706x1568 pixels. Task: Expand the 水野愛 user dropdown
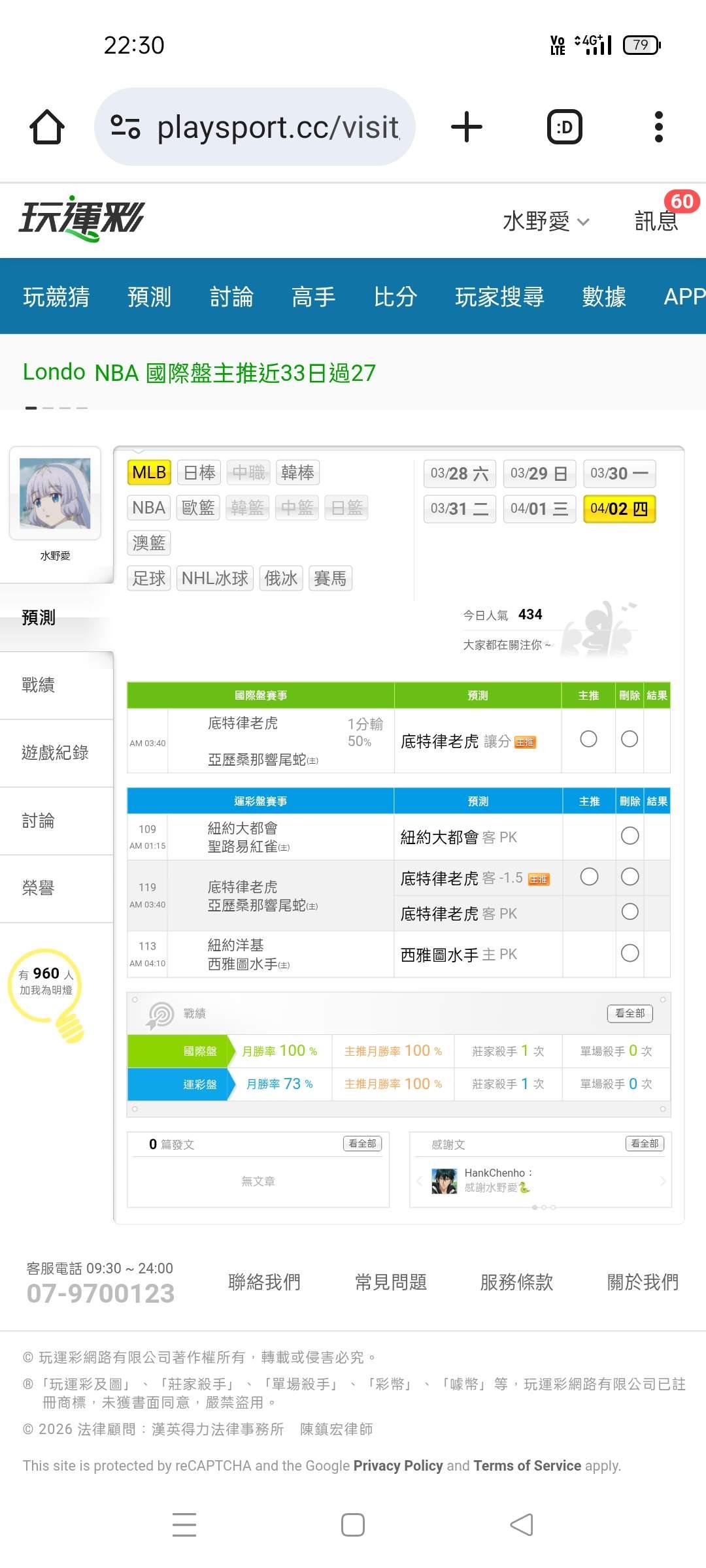546,221
